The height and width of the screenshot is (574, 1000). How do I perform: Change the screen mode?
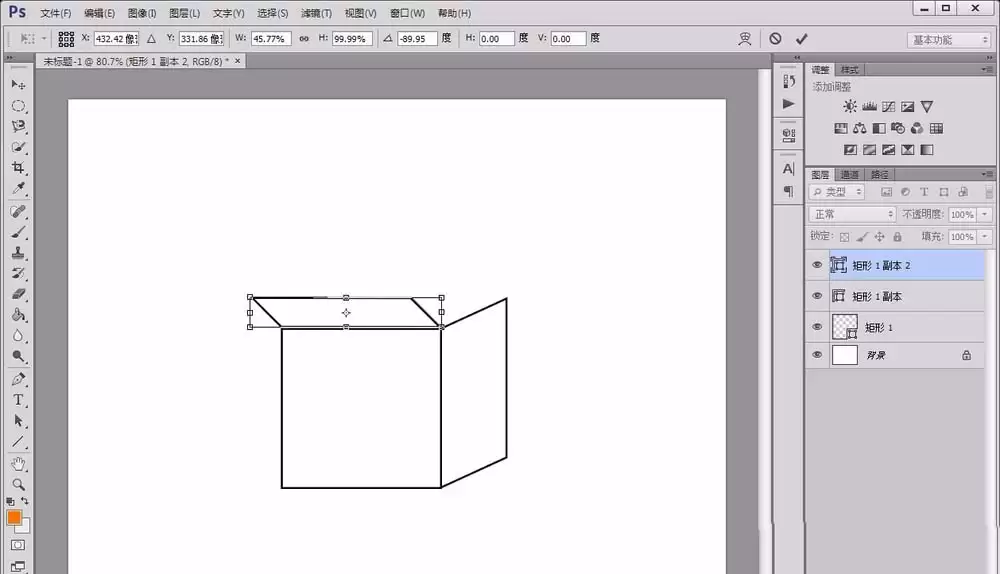(18, 566)
